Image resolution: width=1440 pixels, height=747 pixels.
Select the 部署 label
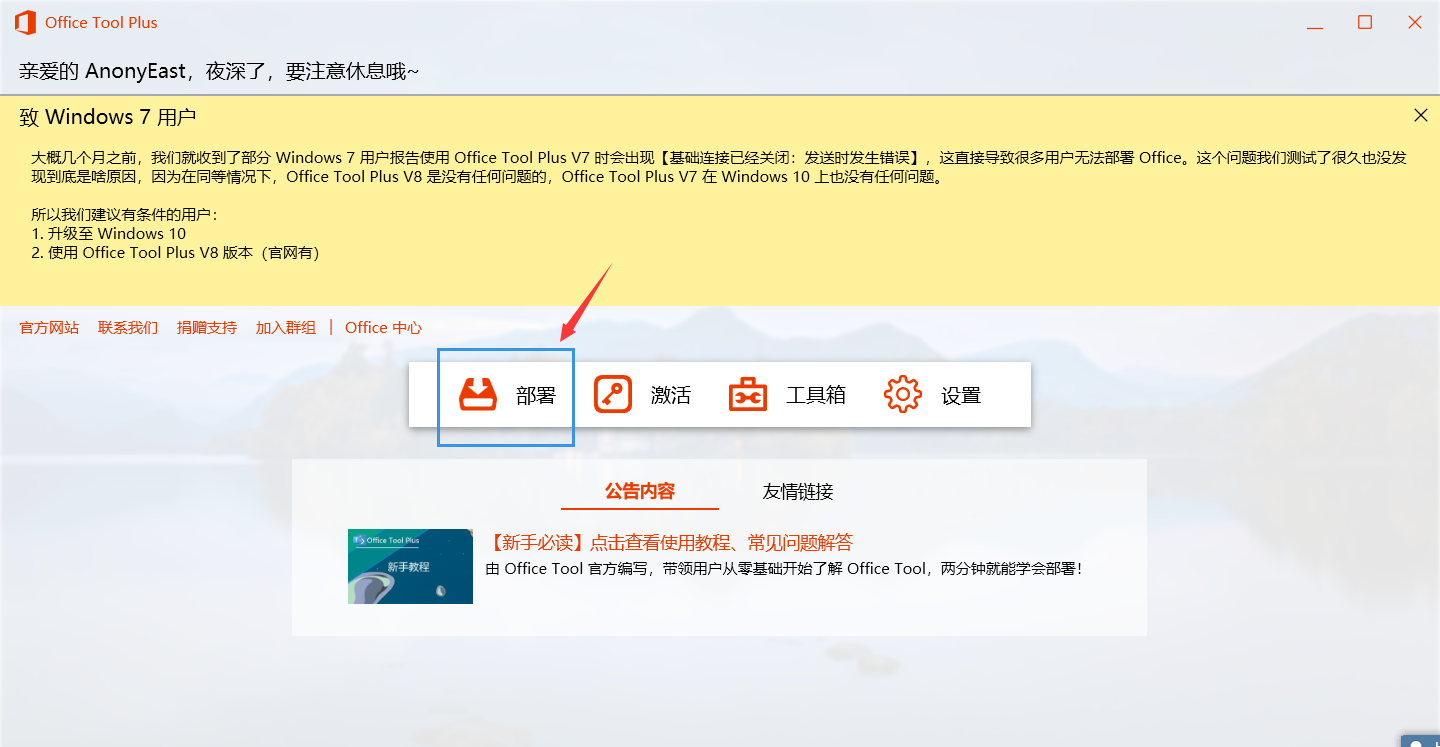tap(536, 395)
